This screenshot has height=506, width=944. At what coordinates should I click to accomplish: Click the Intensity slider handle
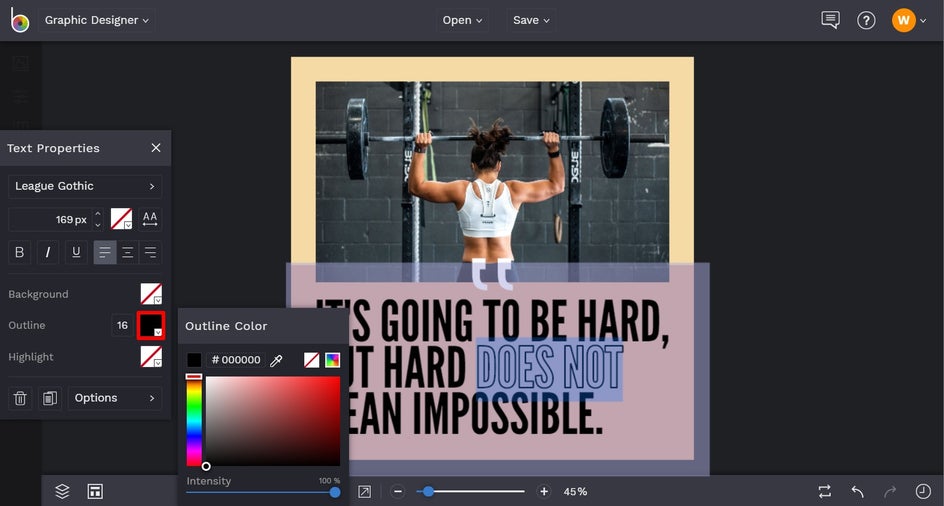[x=335, y=492]
